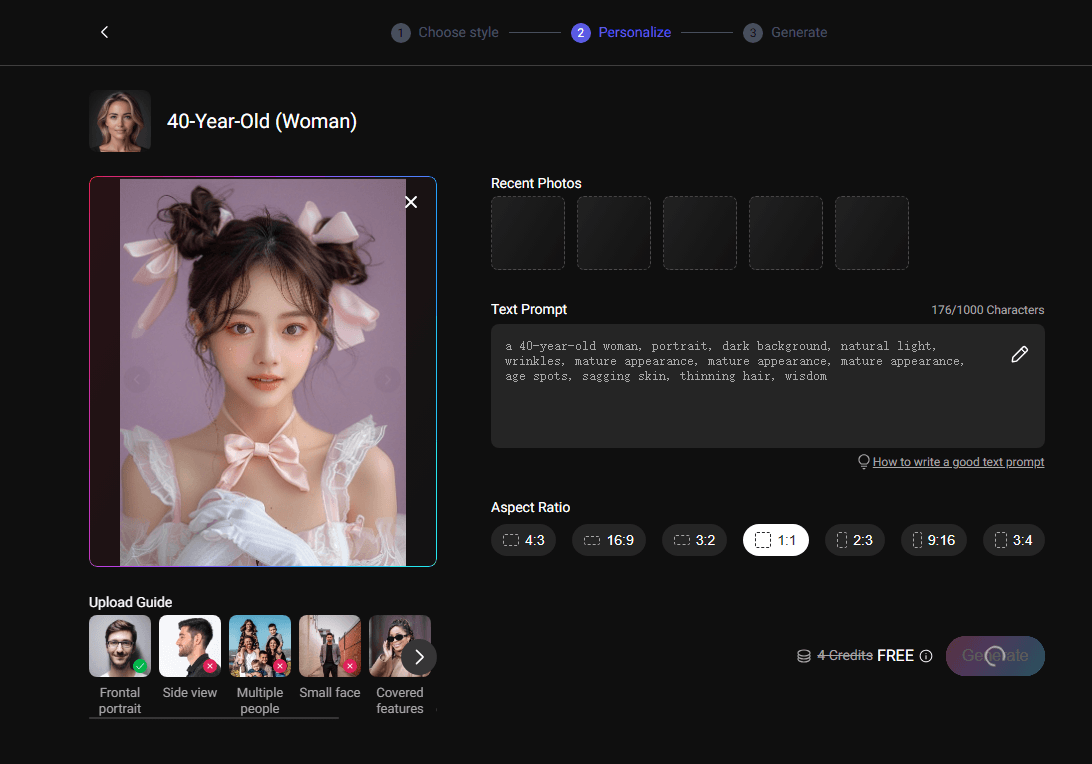Remove the uploaded photo via the X icon

click(411, 201)
